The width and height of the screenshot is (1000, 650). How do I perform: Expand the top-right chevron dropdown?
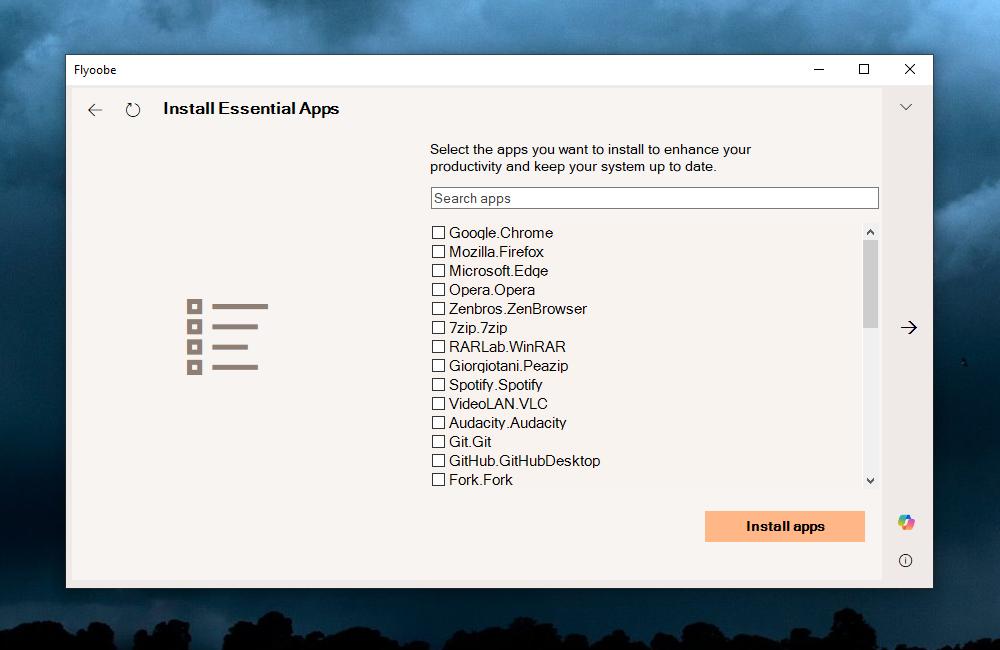point(906,107)
